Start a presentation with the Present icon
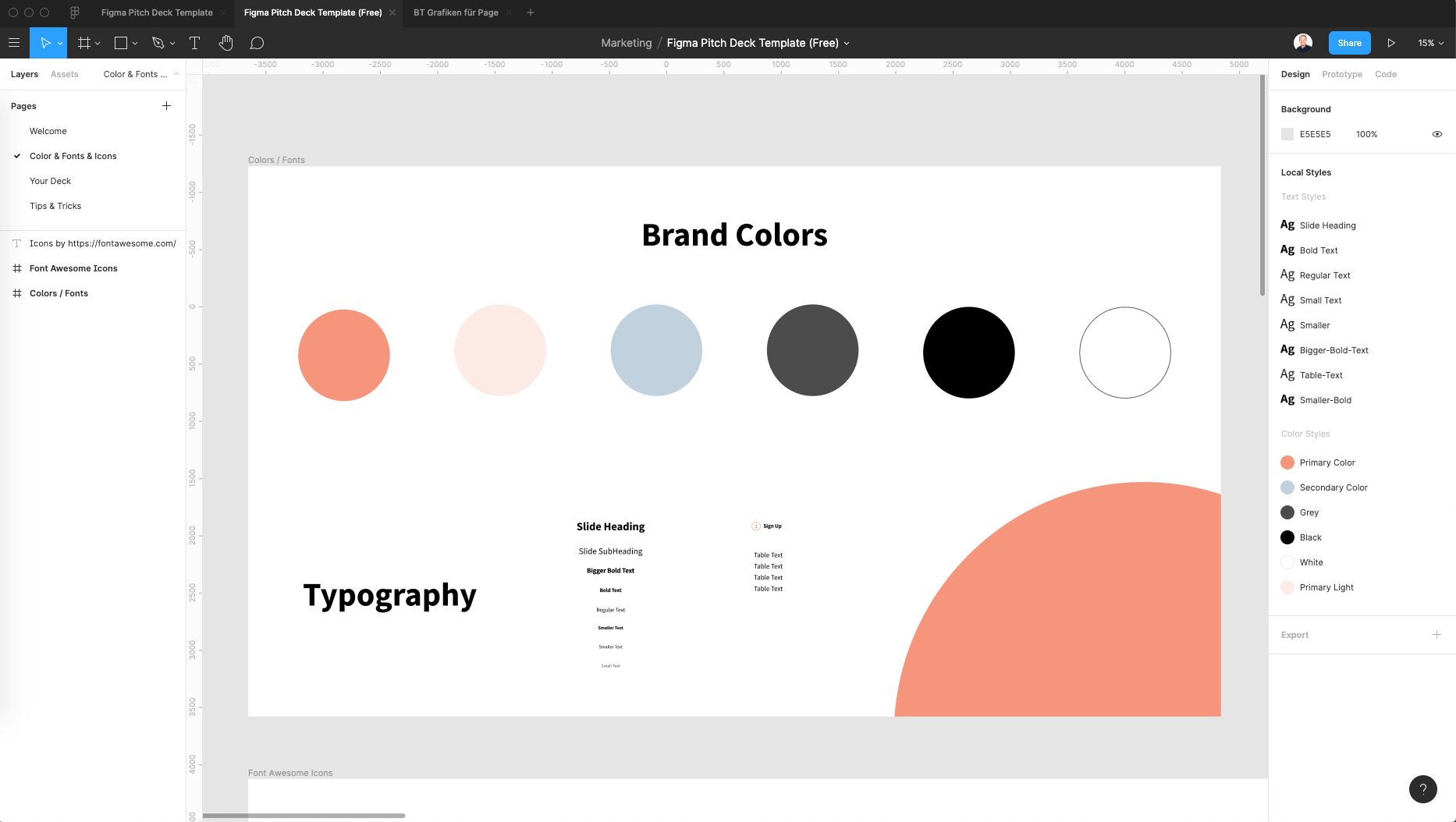Screen dimensions: 1456x822 [1392, 43]
